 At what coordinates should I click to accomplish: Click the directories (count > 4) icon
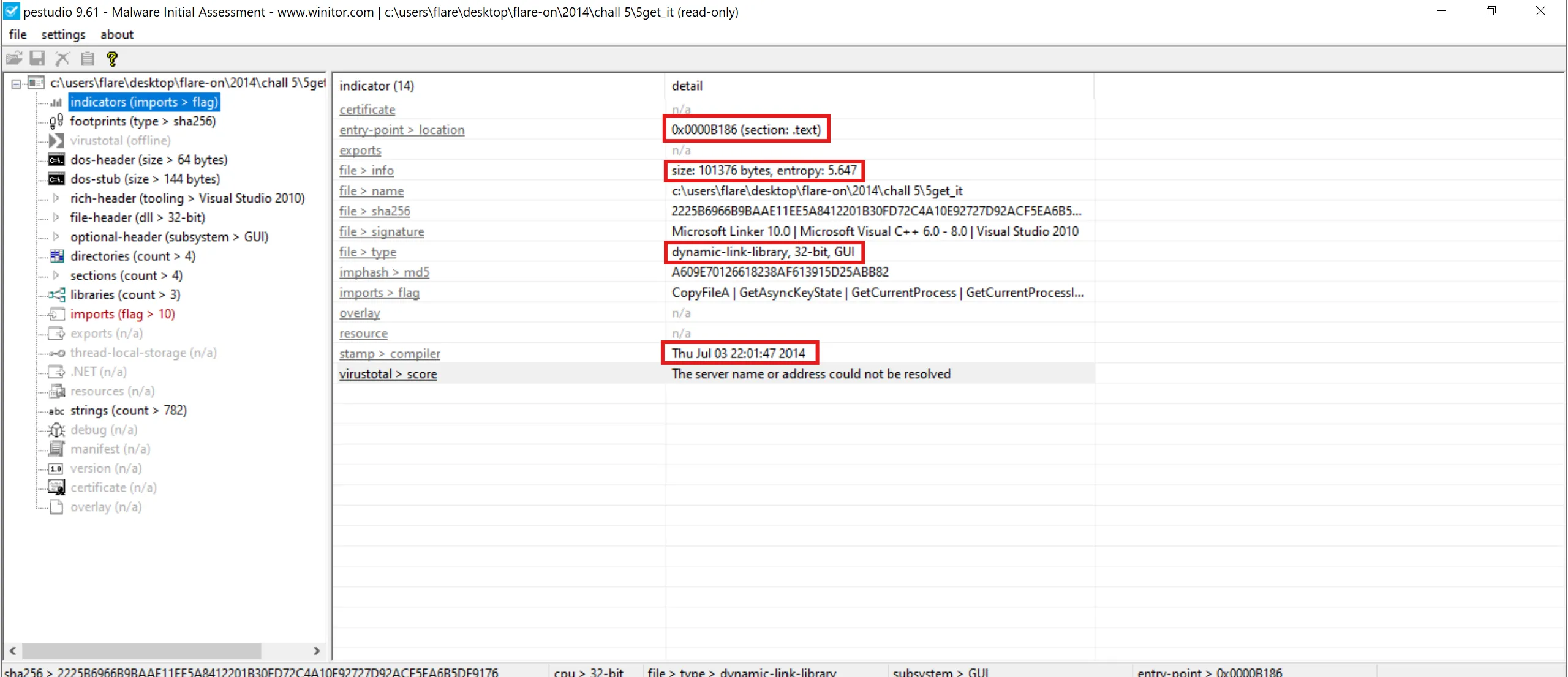tap(56, 256)
